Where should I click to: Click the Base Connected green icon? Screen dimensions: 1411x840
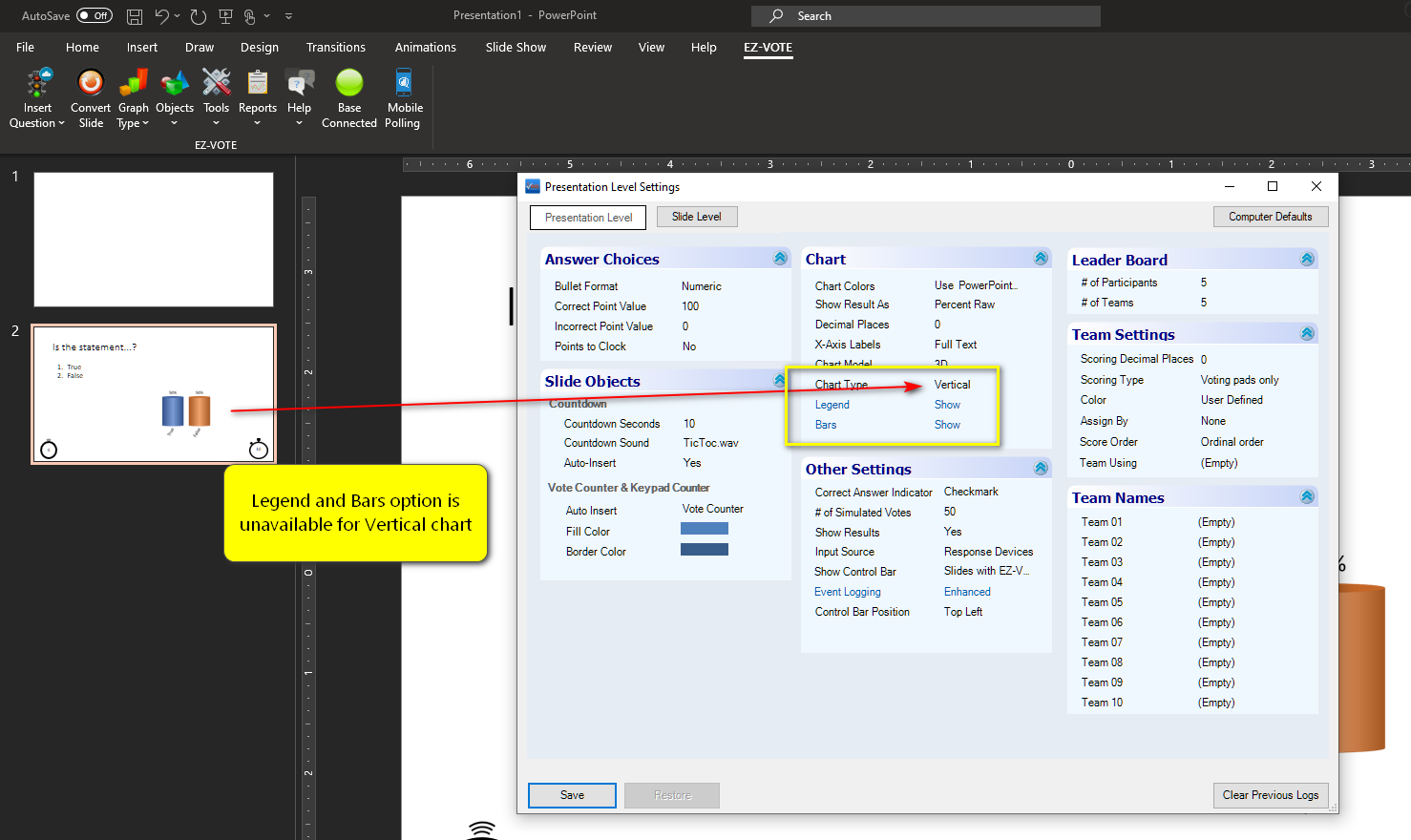[349, 83]
